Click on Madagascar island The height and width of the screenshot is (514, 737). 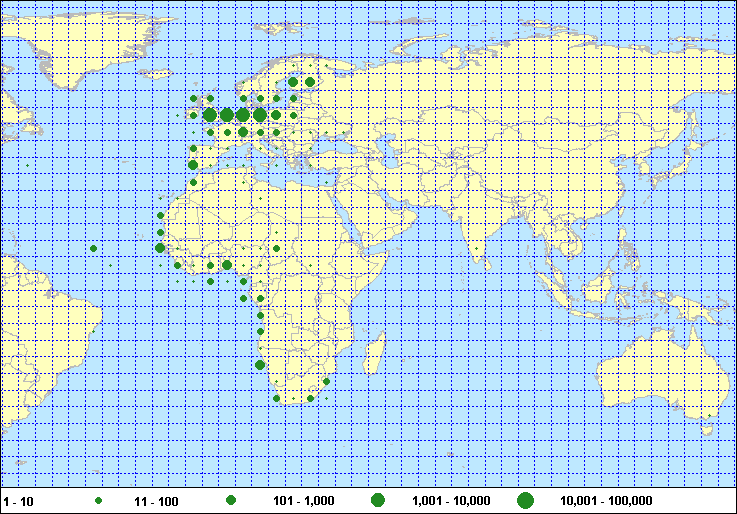(x=379, y=349)
